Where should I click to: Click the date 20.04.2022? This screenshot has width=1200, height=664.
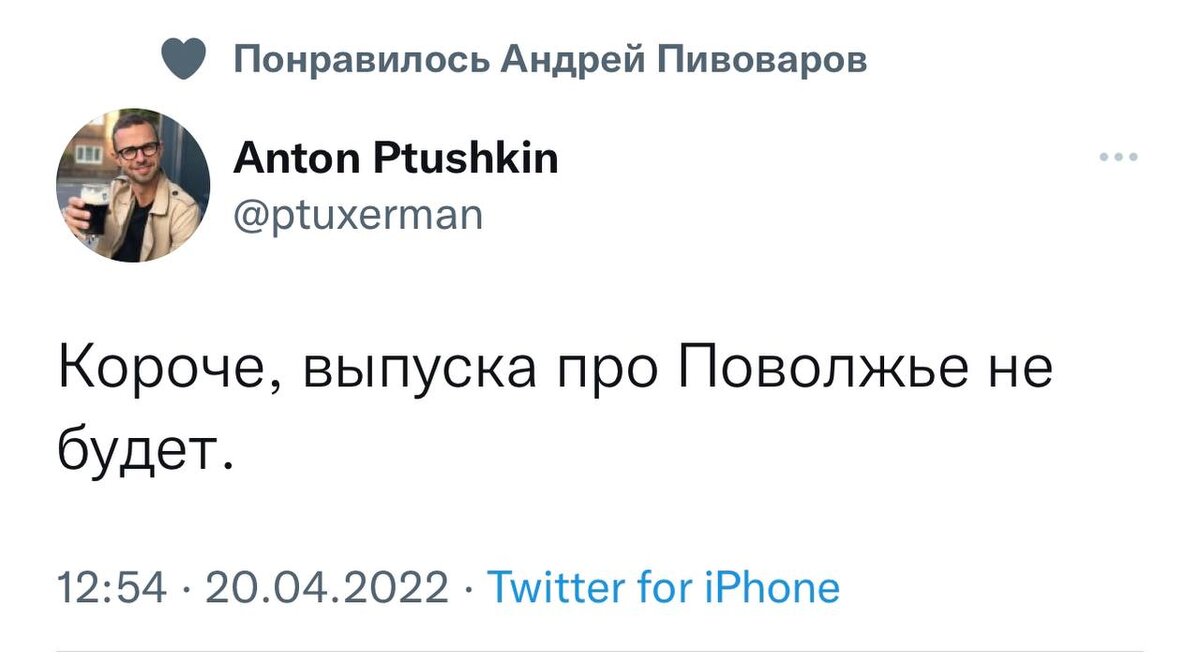pos(327,588)
